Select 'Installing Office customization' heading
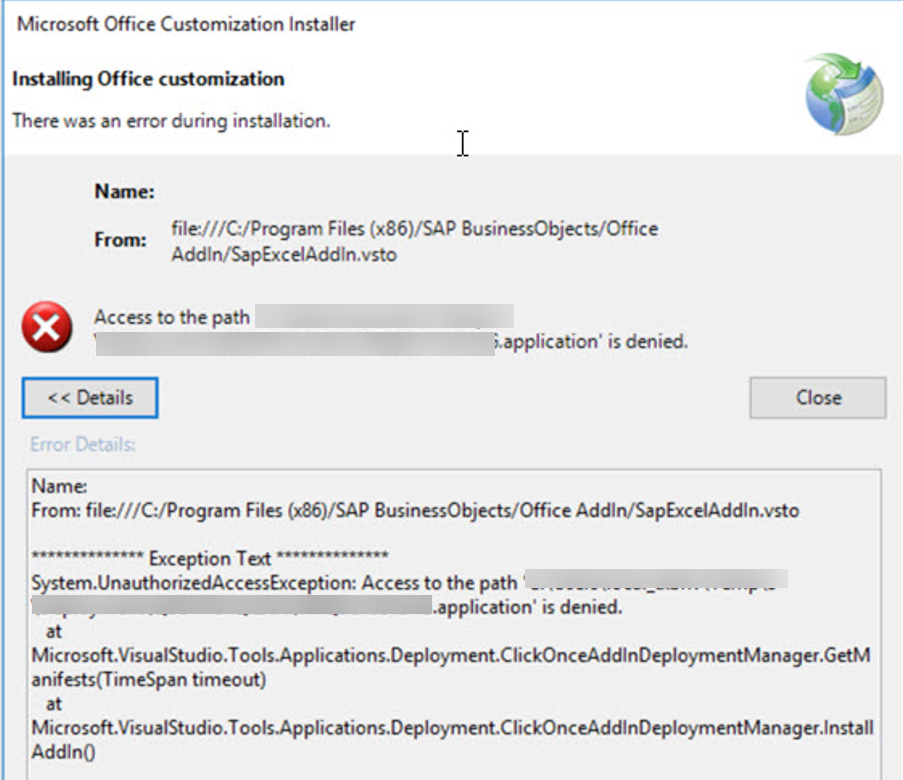 point(149,79)
